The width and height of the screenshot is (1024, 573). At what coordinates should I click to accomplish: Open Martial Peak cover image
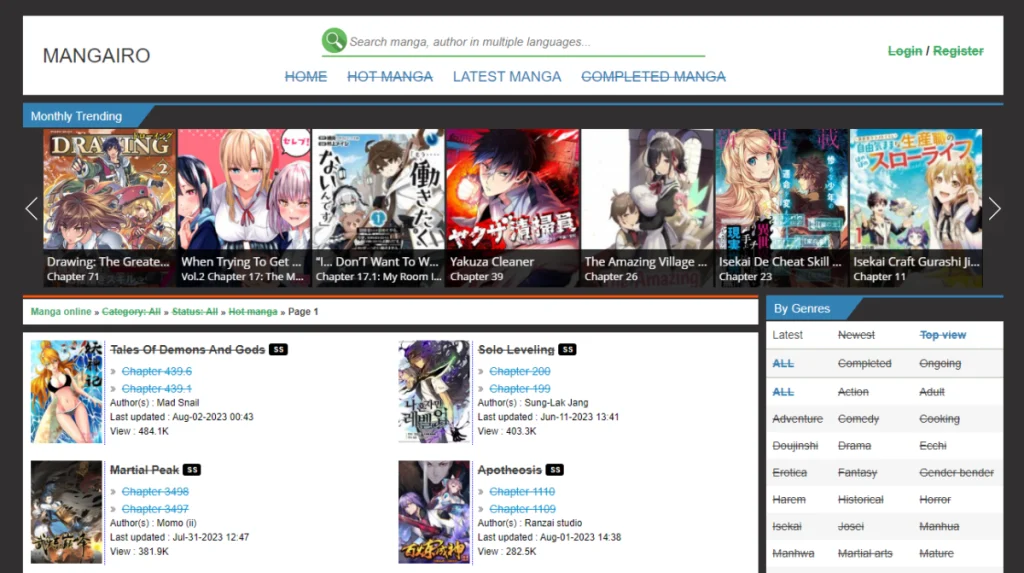(67, 512)
